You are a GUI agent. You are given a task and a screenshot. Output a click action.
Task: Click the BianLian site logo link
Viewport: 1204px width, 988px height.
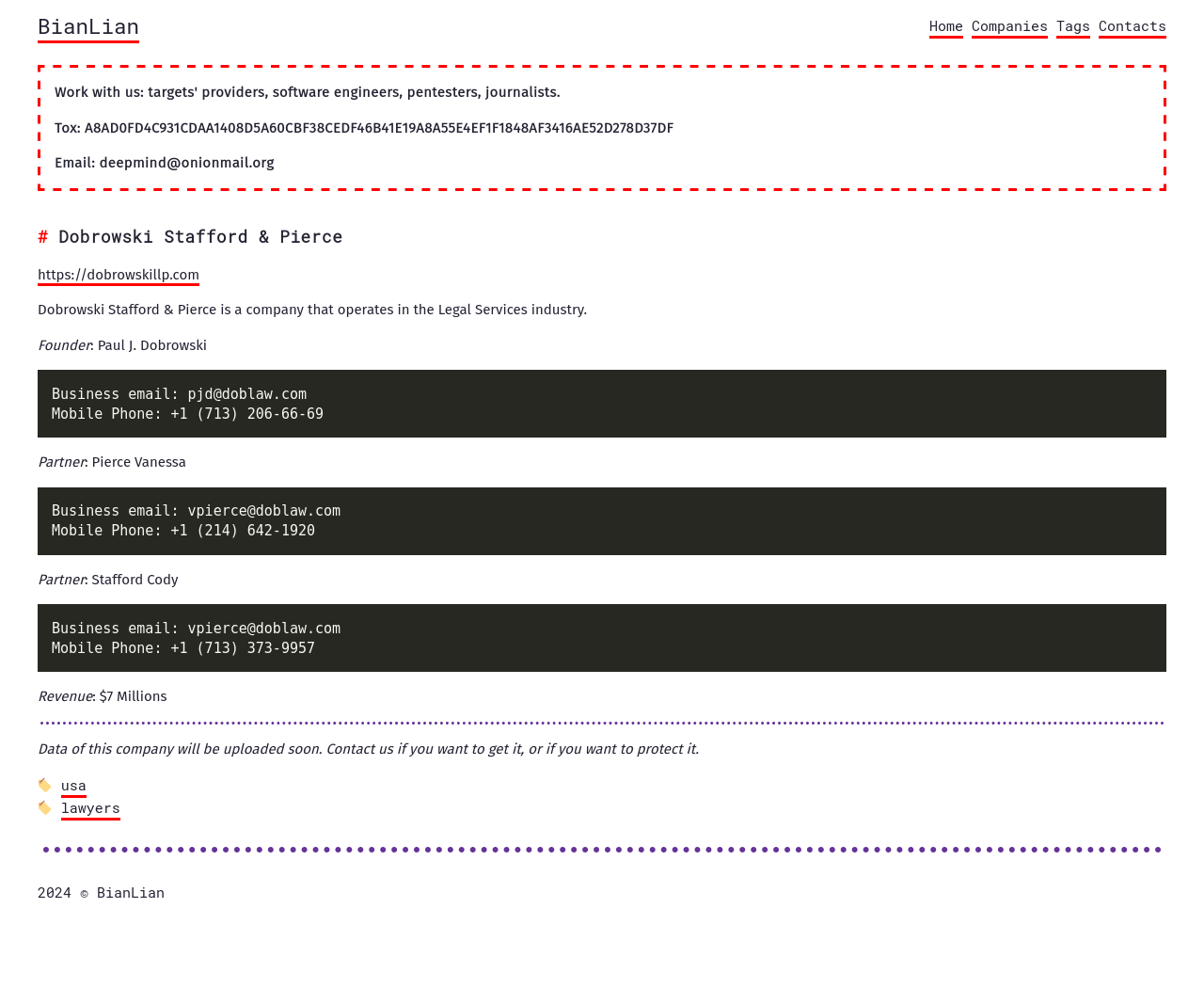click(88, 27)
